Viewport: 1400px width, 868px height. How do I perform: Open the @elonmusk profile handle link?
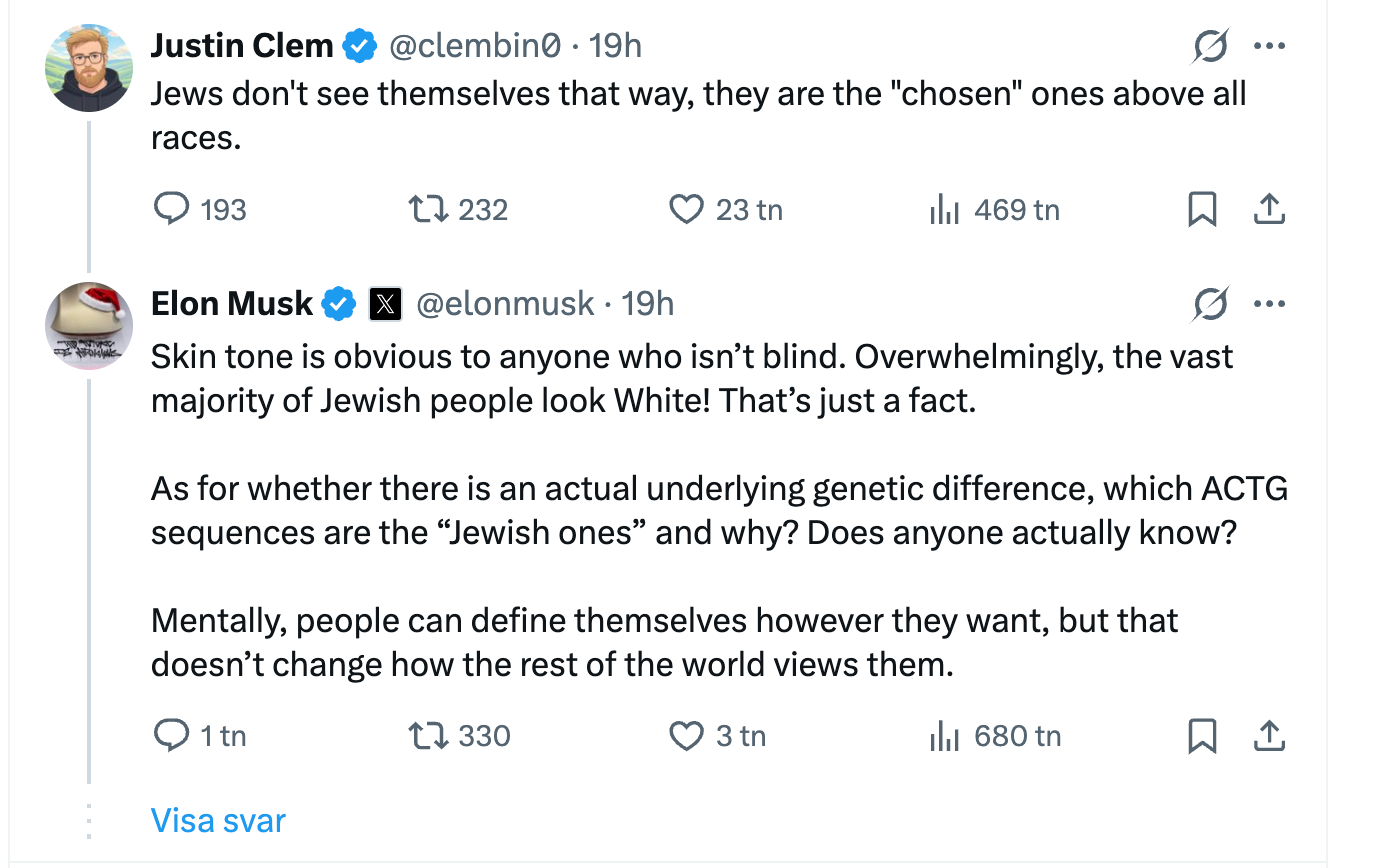click(505, 304)
